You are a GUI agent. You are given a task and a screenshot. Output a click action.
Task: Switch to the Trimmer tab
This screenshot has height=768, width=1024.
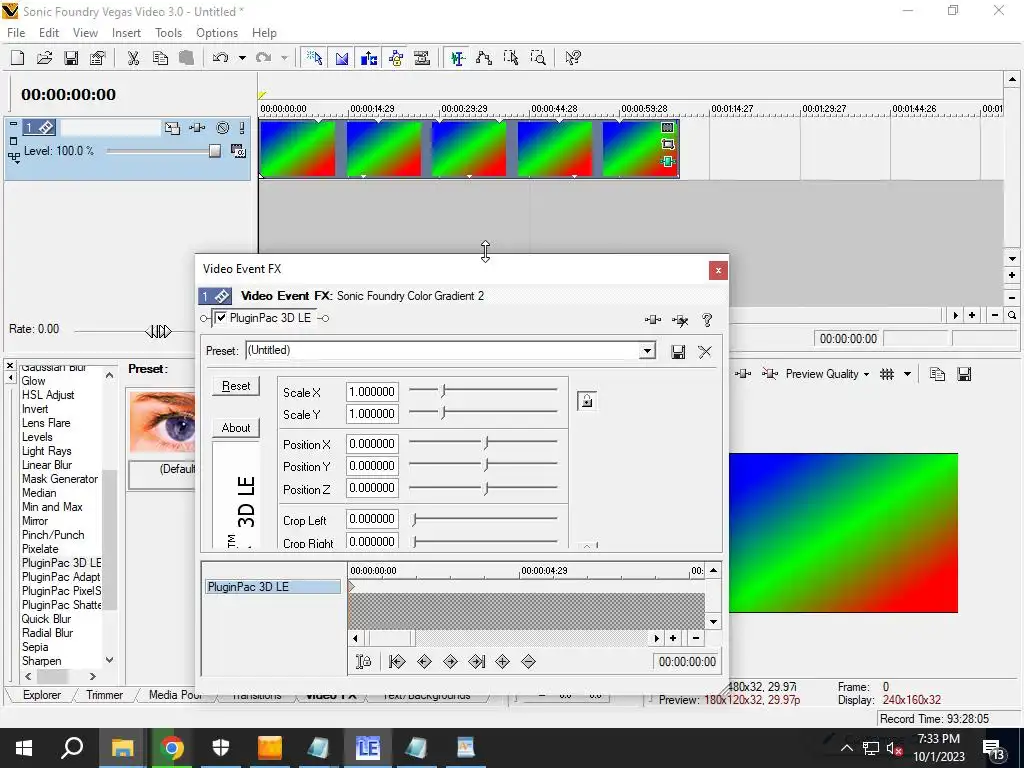point(104,695)
